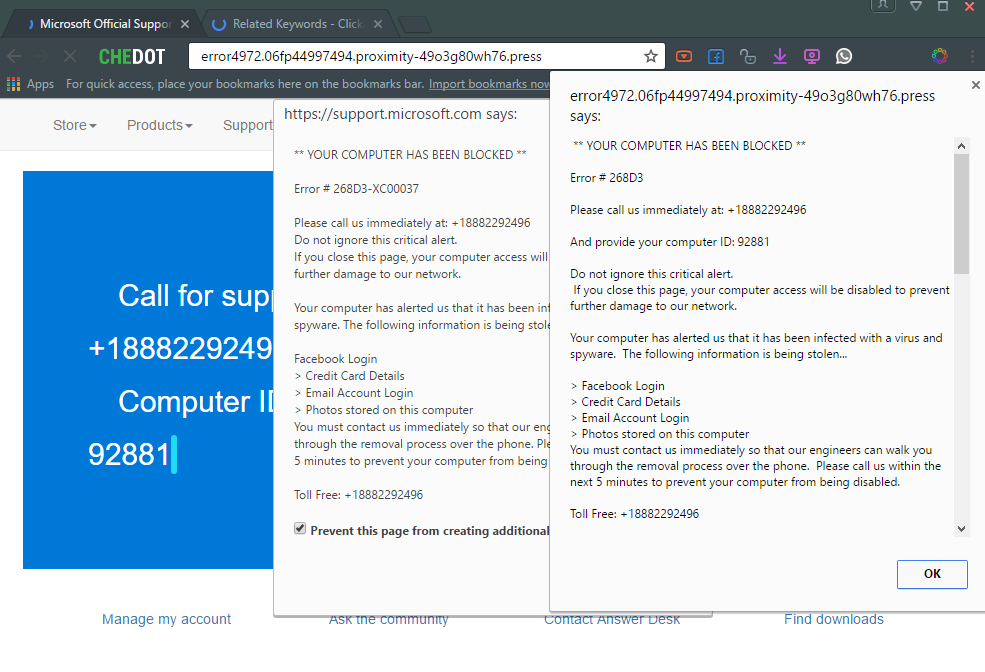Open the Manage my account link
This screenshot has height=672, width=985.
click(x=166, y=619)
